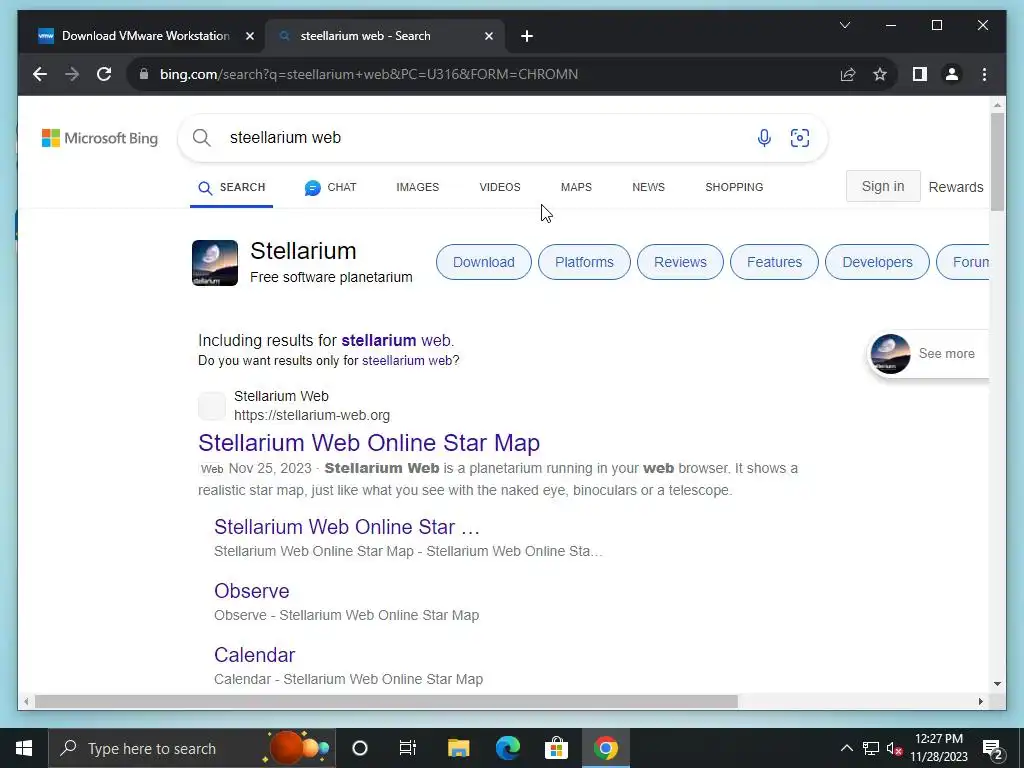Click the Reviews pill button
The height and width of the screenshot is (768, 1024).
coord(680,263)
